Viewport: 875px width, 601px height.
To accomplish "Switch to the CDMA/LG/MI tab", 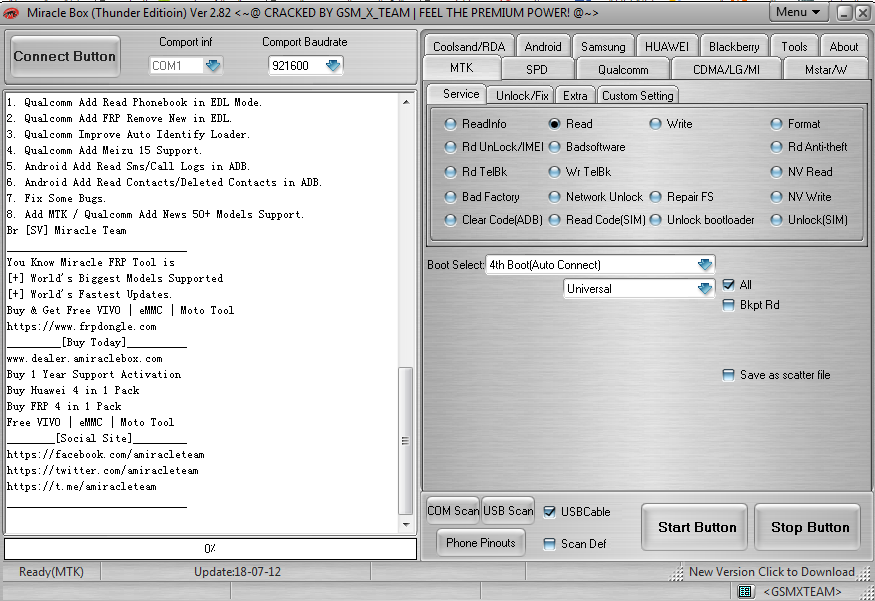I will [x=727, y=70].
